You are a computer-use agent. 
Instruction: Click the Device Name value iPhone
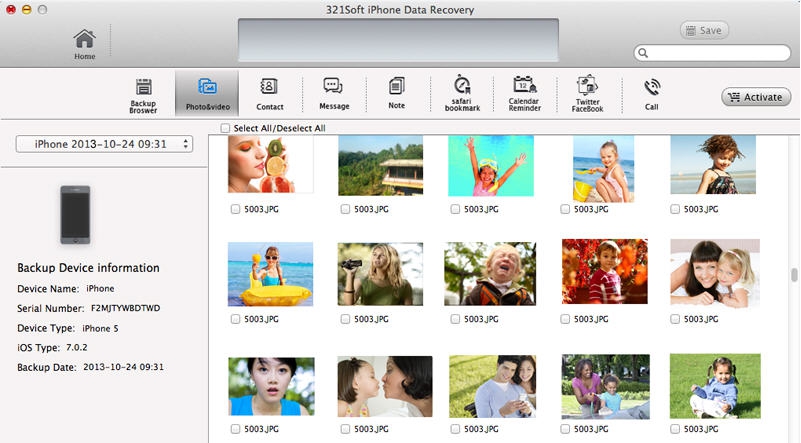coord(100,288)
